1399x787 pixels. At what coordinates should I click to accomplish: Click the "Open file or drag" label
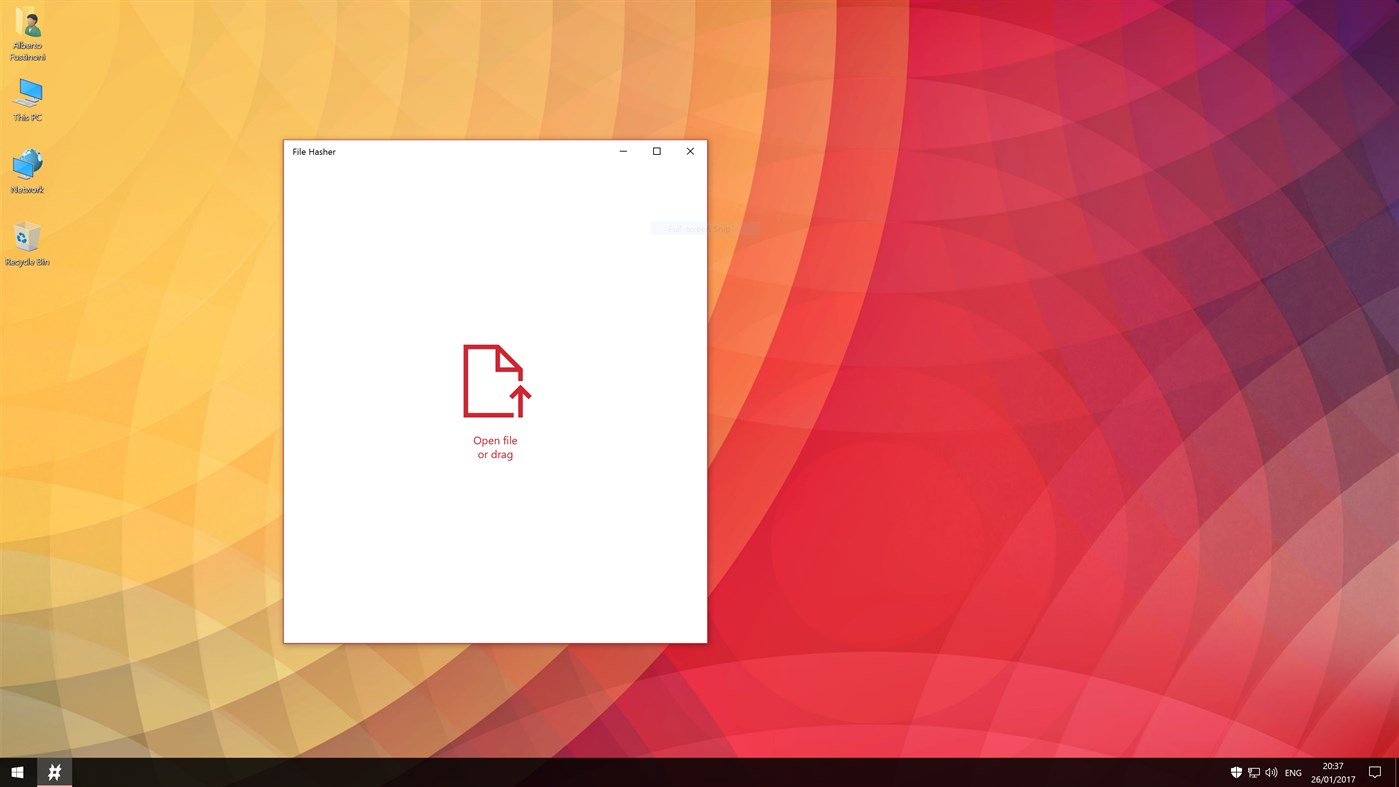click(495, 446)
